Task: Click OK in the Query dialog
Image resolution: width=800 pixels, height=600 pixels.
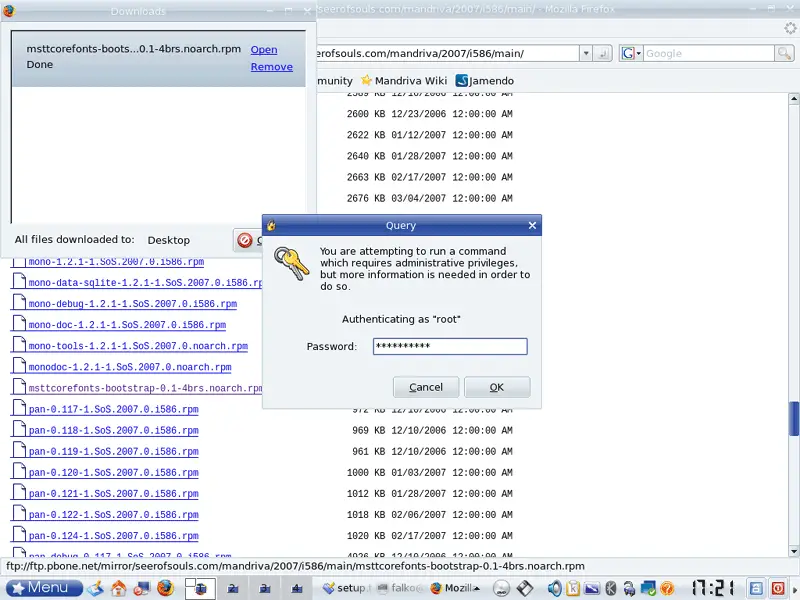Action: click(x=497, y=387)
